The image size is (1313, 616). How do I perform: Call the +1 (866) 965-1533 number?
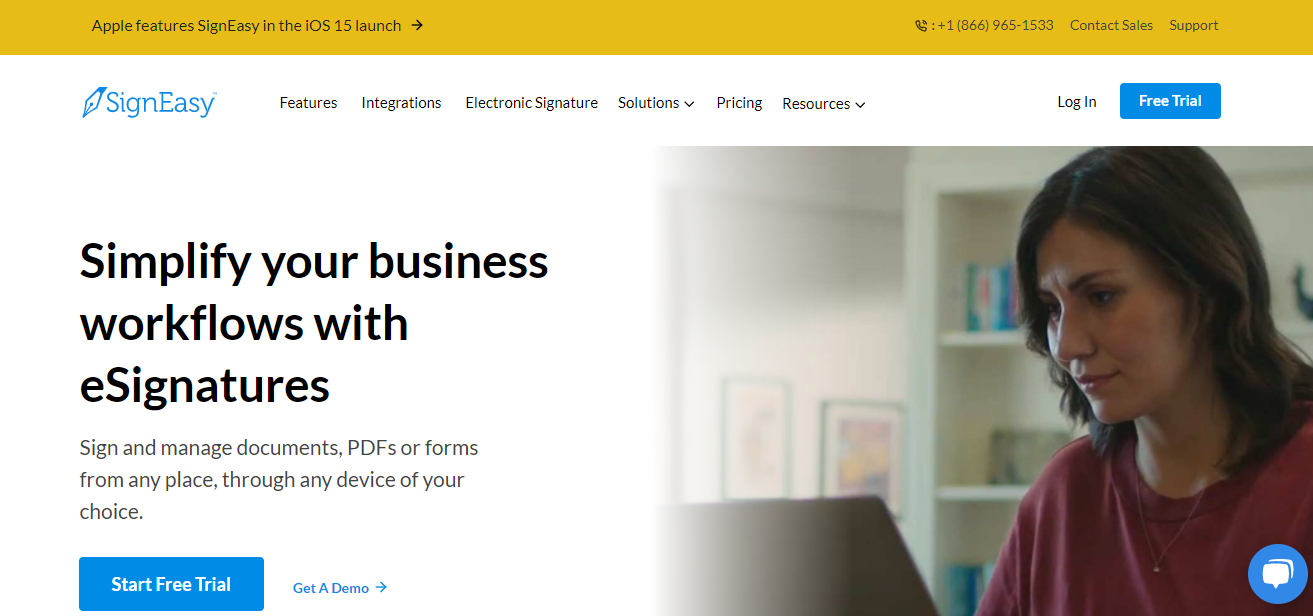pos(995,25)
